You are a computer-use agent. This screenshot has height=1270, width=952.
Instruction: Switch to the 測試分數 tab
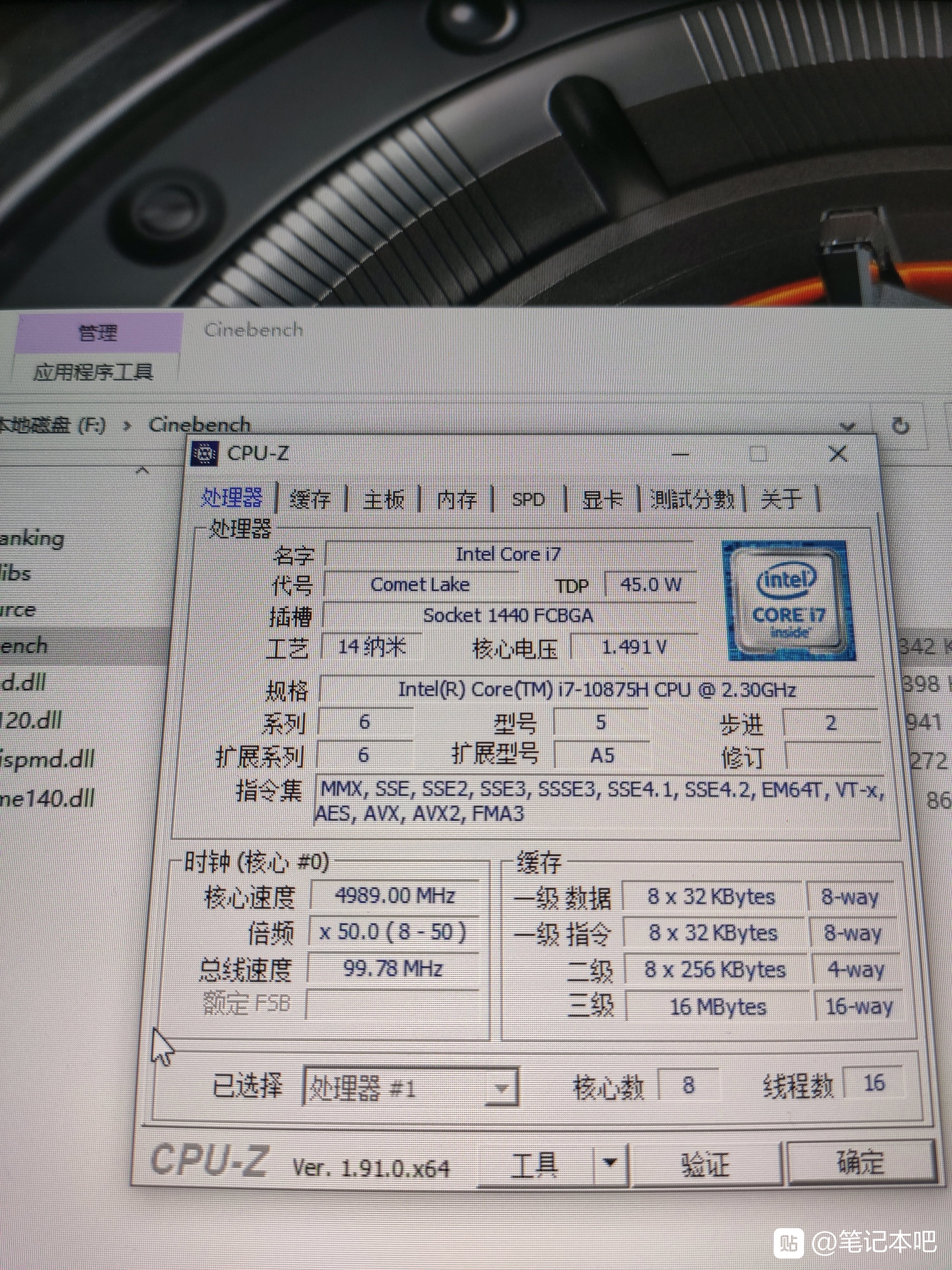693,499
